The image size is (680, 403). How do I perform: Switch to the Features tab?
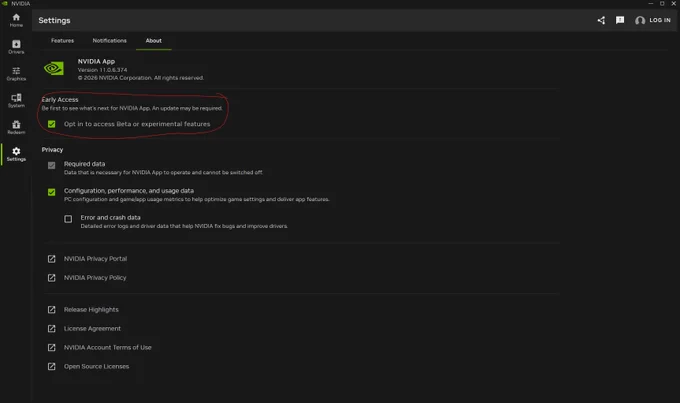pyautogui.click(x=62, y=40)
